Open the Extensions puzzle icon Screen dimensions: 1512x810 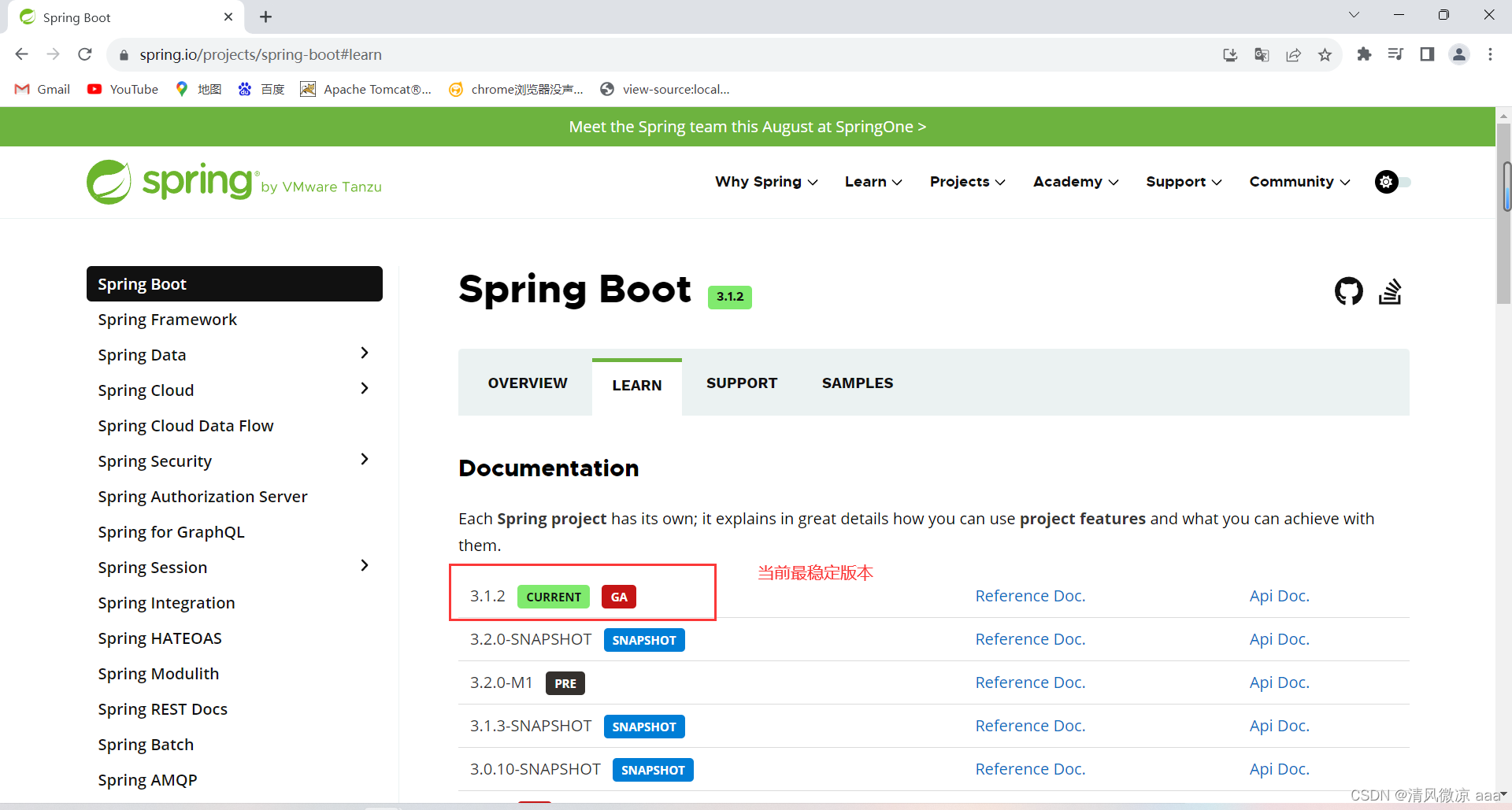click(x=1364, y=54)
